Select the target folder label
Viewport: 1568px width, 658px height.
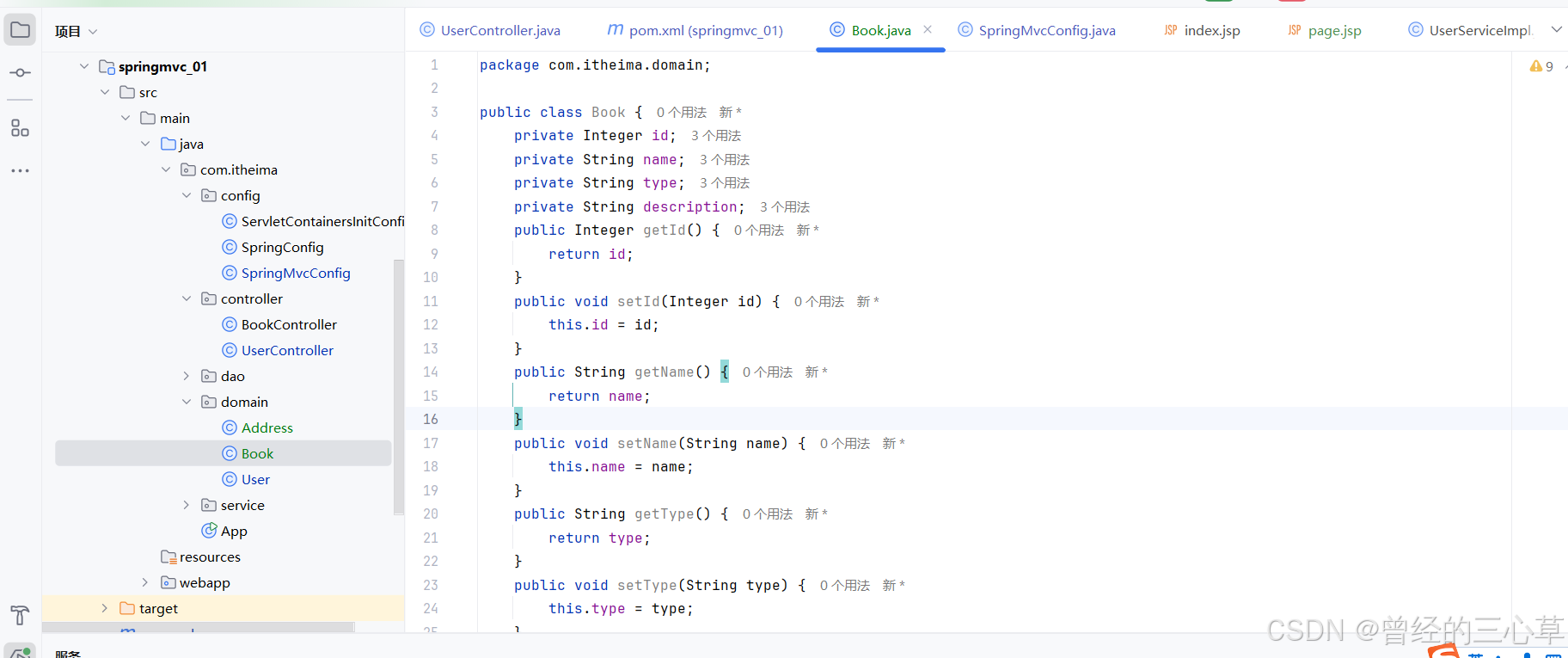[x=158, y=608]
